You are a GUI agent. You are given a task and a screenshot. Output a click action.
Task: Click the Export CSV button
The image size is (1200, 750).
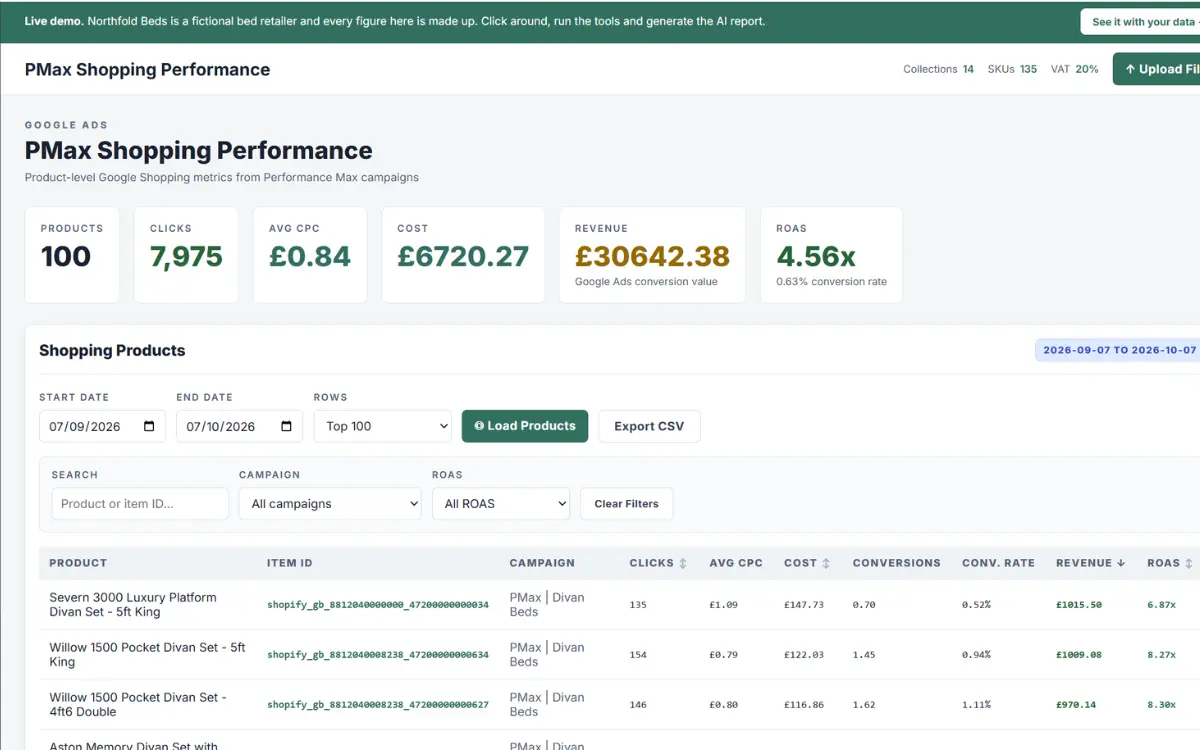649,426
